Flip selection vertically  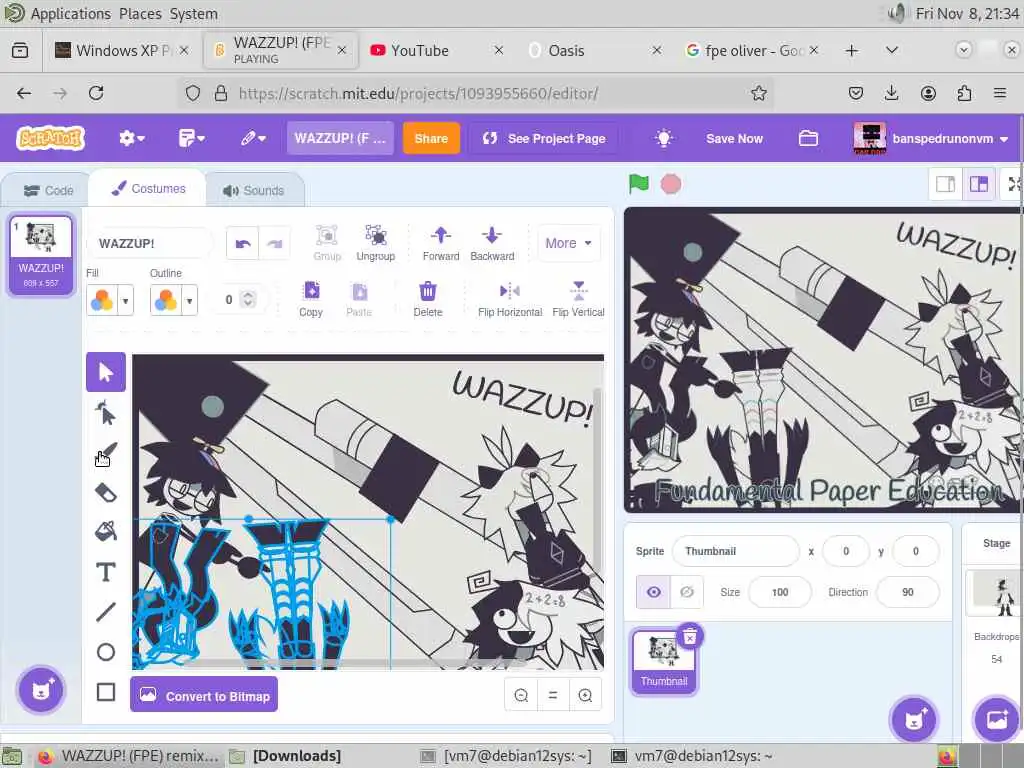point(578,299)
